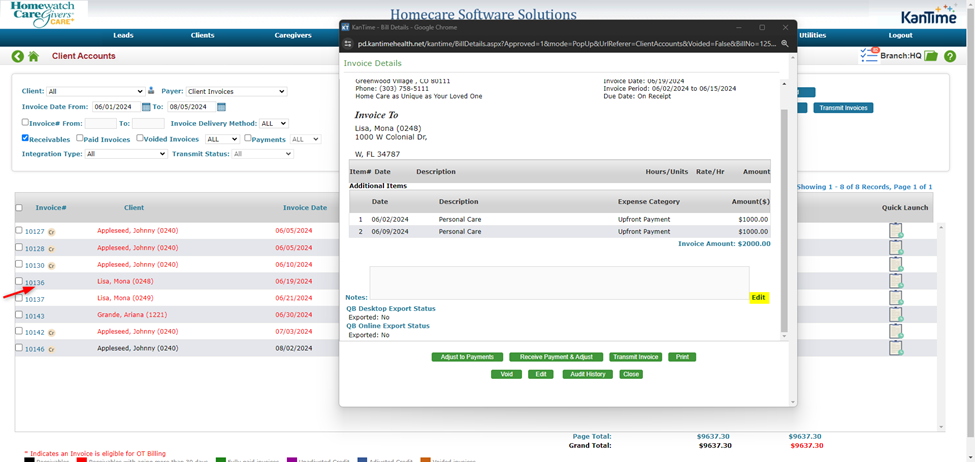This screenshot has height=462, width=975.
Task: Open the green branch folder icon
Action: [931, 56]
